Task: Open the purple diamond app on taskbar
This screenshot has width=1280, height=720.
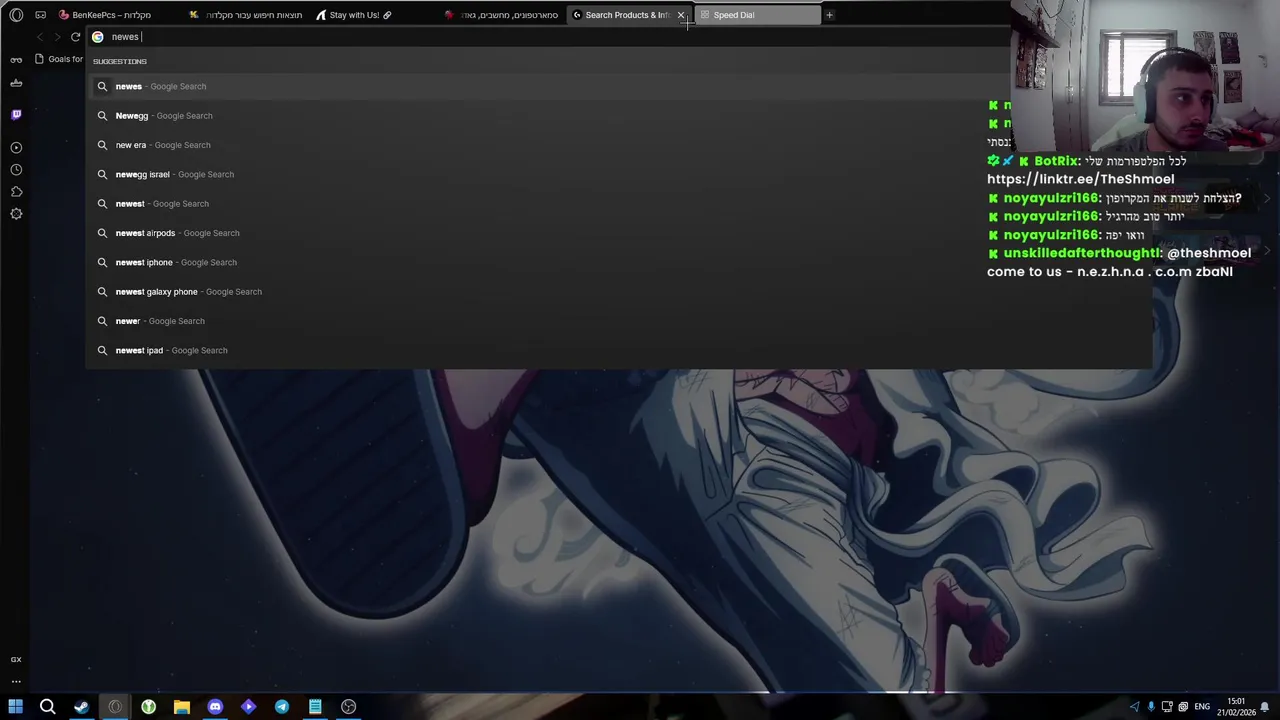Action: (x=248, y=707)
